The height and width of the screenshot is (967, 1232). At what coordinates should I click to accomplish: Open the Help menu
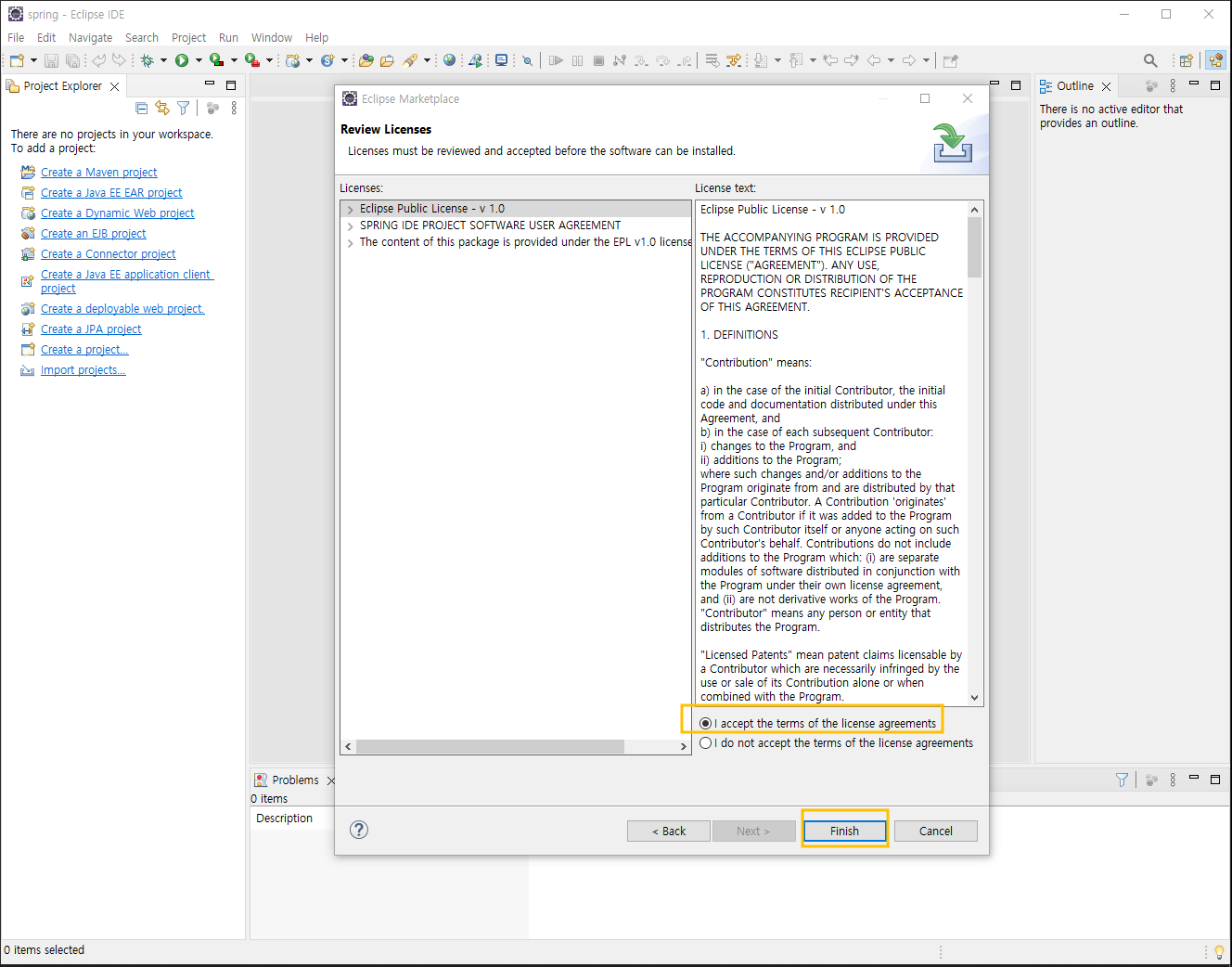[x=317, y=38]
